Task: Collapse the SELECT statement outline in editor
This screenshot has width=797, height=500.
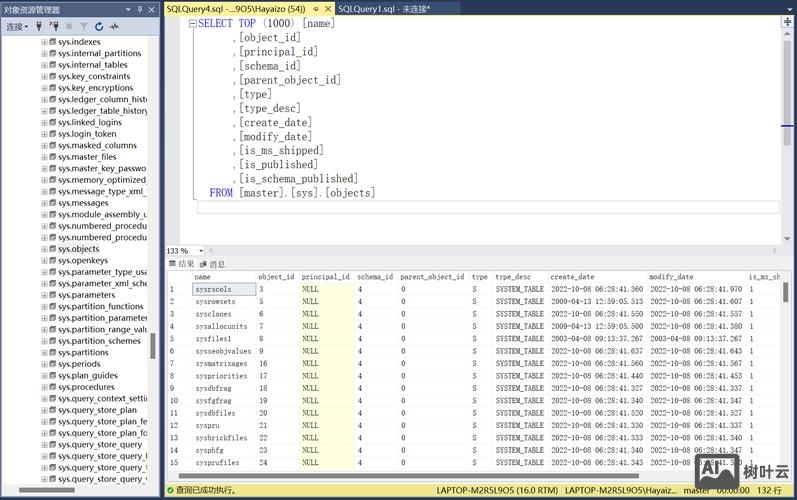Action: pos(192,23)
